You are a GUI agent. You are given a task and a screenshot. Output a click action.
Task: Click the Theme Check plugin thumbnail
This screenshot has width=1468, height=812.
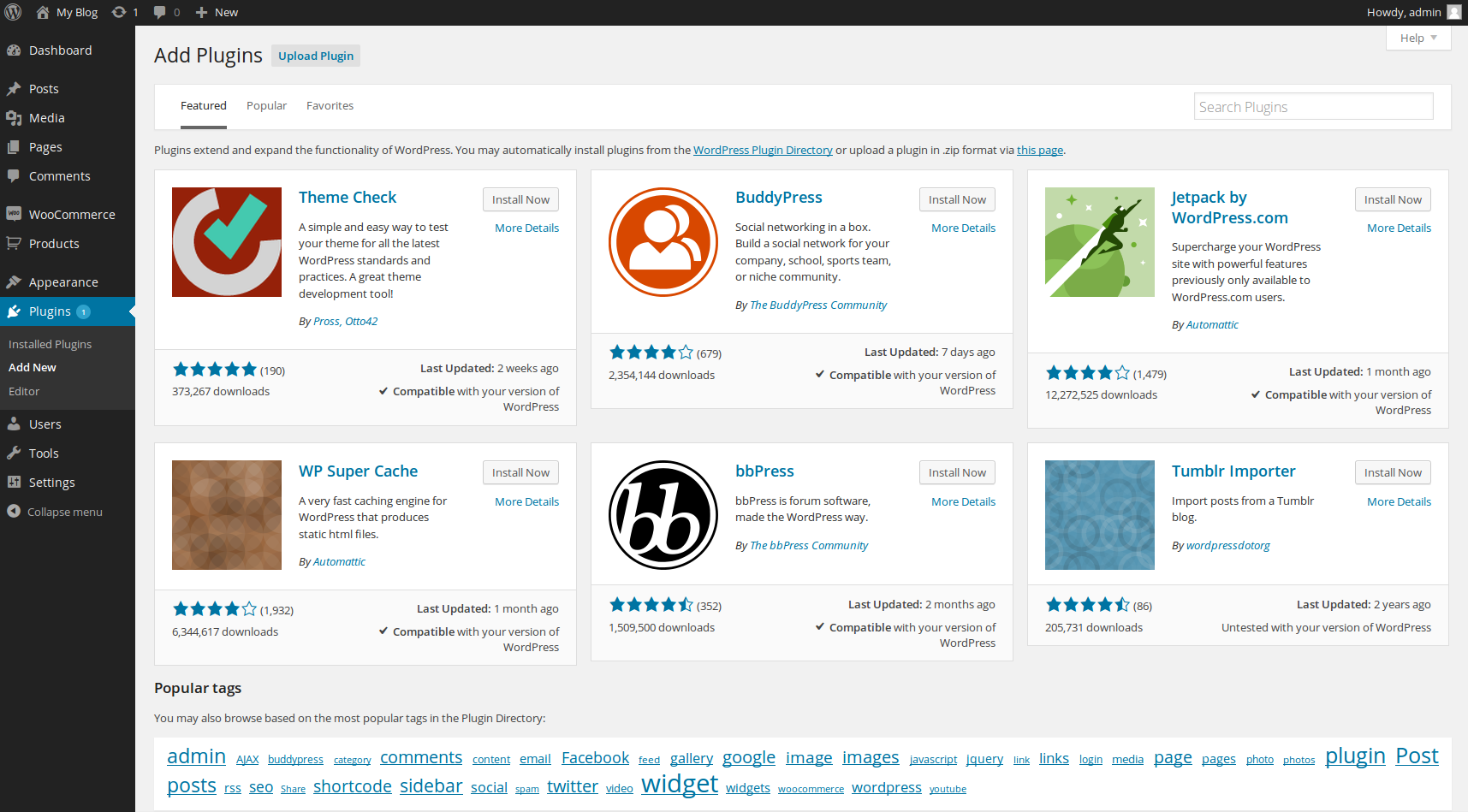click(x=227, y=242)
